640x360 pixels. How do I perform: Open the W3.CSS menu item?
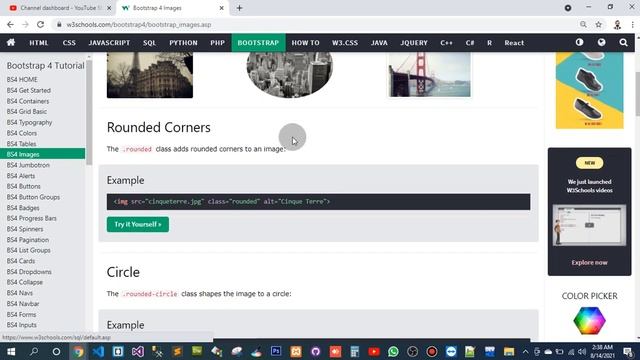point(345,42)
